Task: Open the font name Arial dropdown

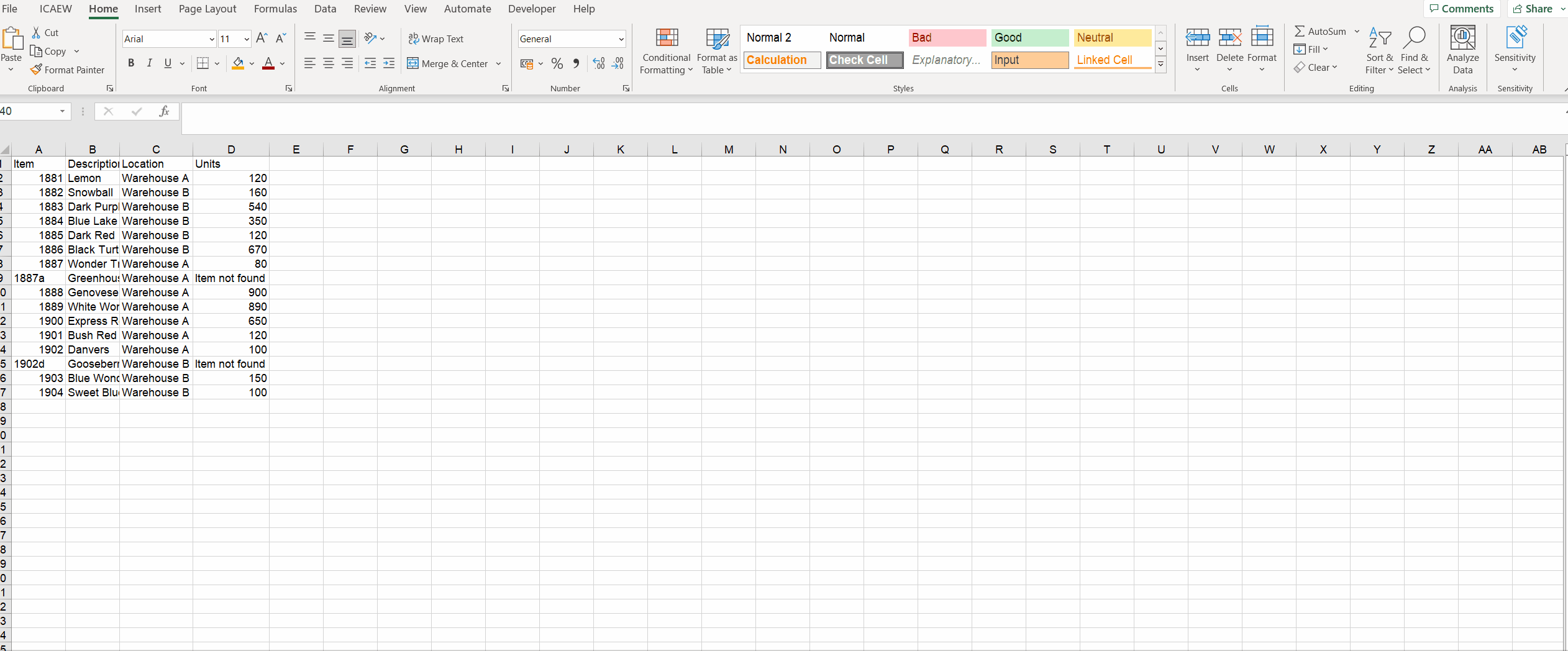Action: 211,39
